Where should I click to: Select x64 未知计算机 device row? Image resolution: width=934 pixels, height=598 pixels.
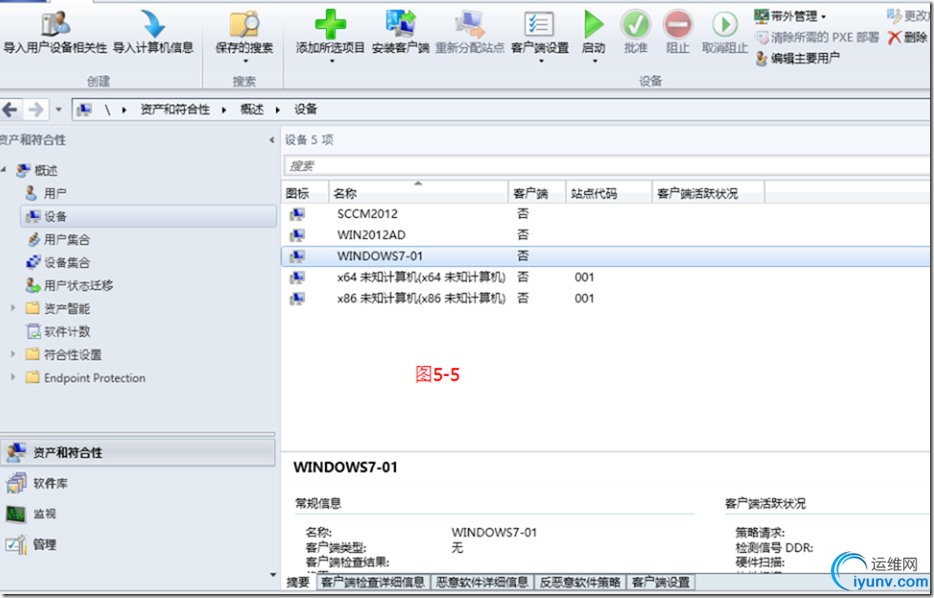tap(605, 277)
